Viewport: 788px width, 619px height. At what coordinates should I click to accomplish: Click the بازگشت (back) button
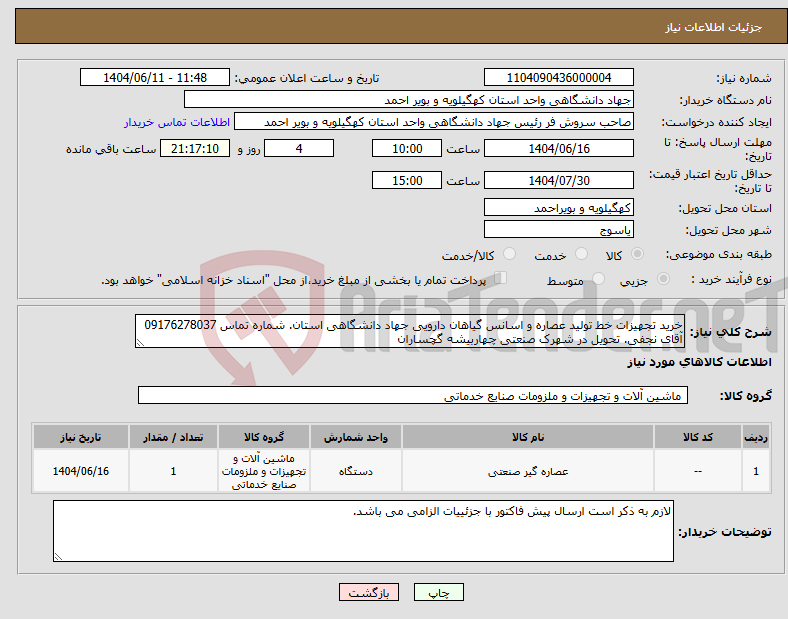coord(369,592)
